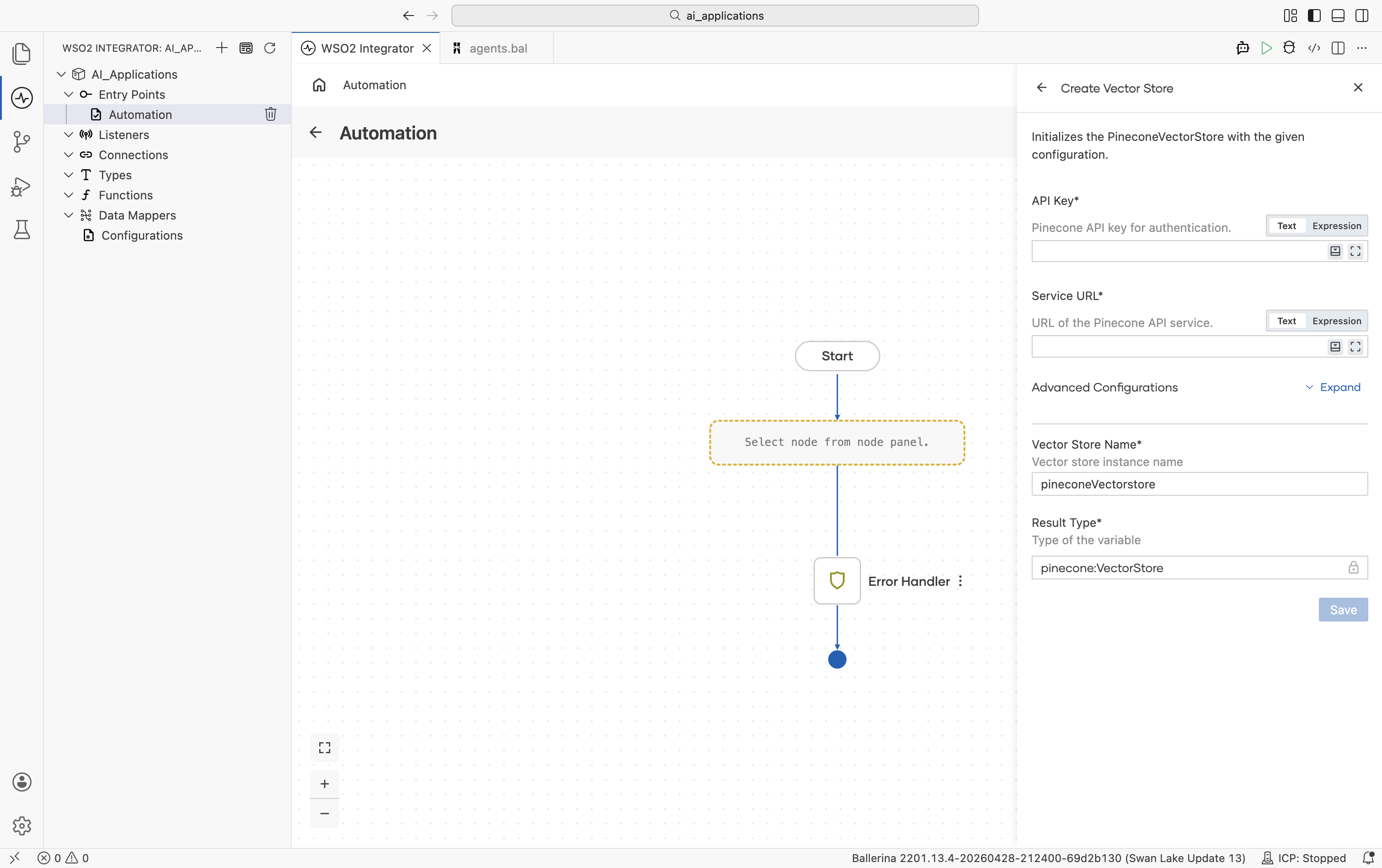Screen dimensions: 1382x868
Task: Click the home icon in breadcrumb
Action: pyautogui.click(x=319, y=85)
